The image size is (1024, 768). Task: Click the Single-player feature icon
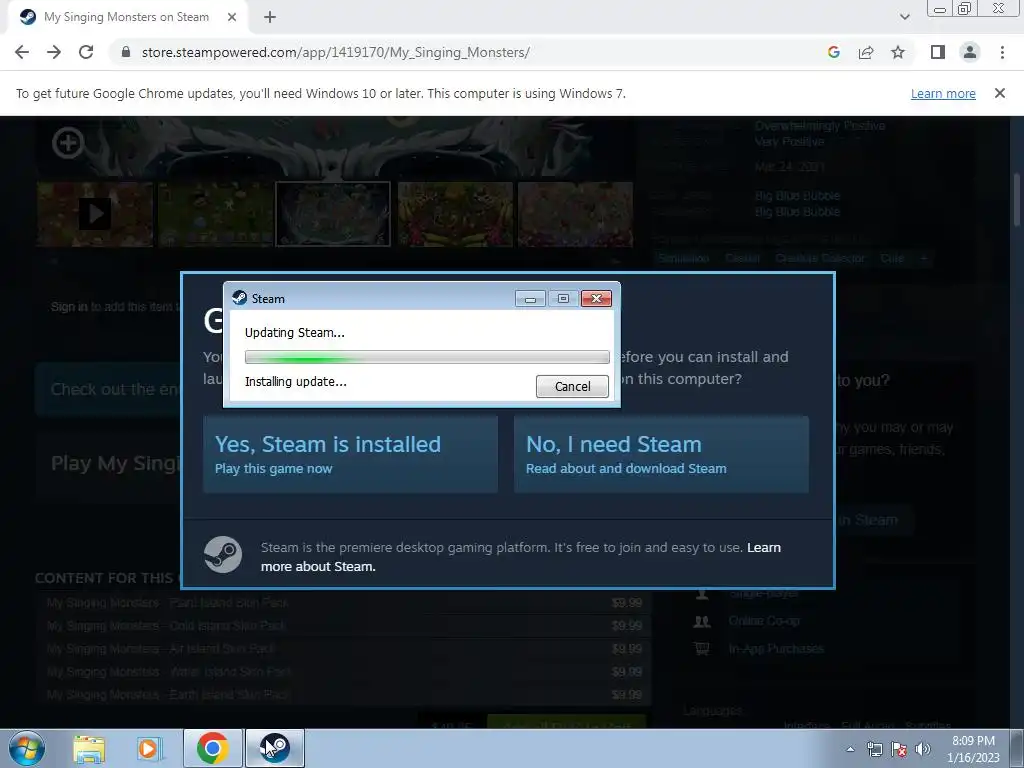(702, 593)
